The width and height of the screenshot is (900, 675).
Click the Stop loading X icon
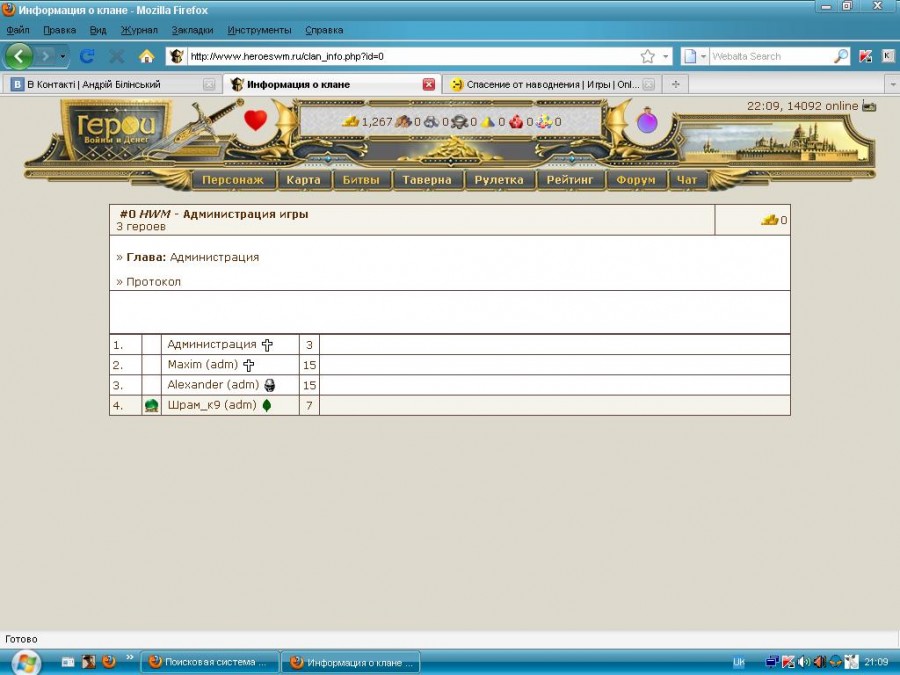117,56
